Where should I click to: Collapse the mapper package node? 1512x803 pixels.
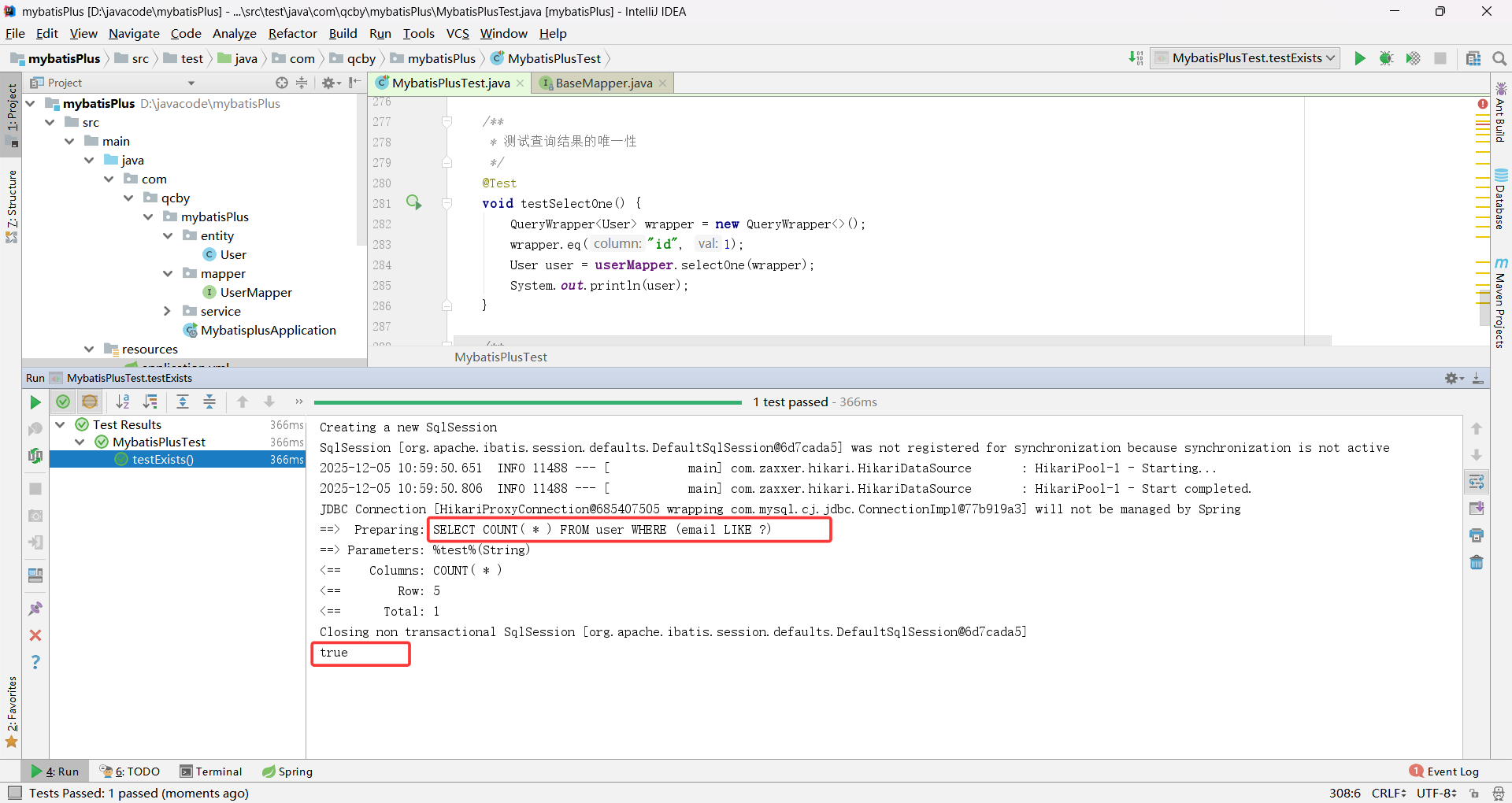(x=168, y=273)
